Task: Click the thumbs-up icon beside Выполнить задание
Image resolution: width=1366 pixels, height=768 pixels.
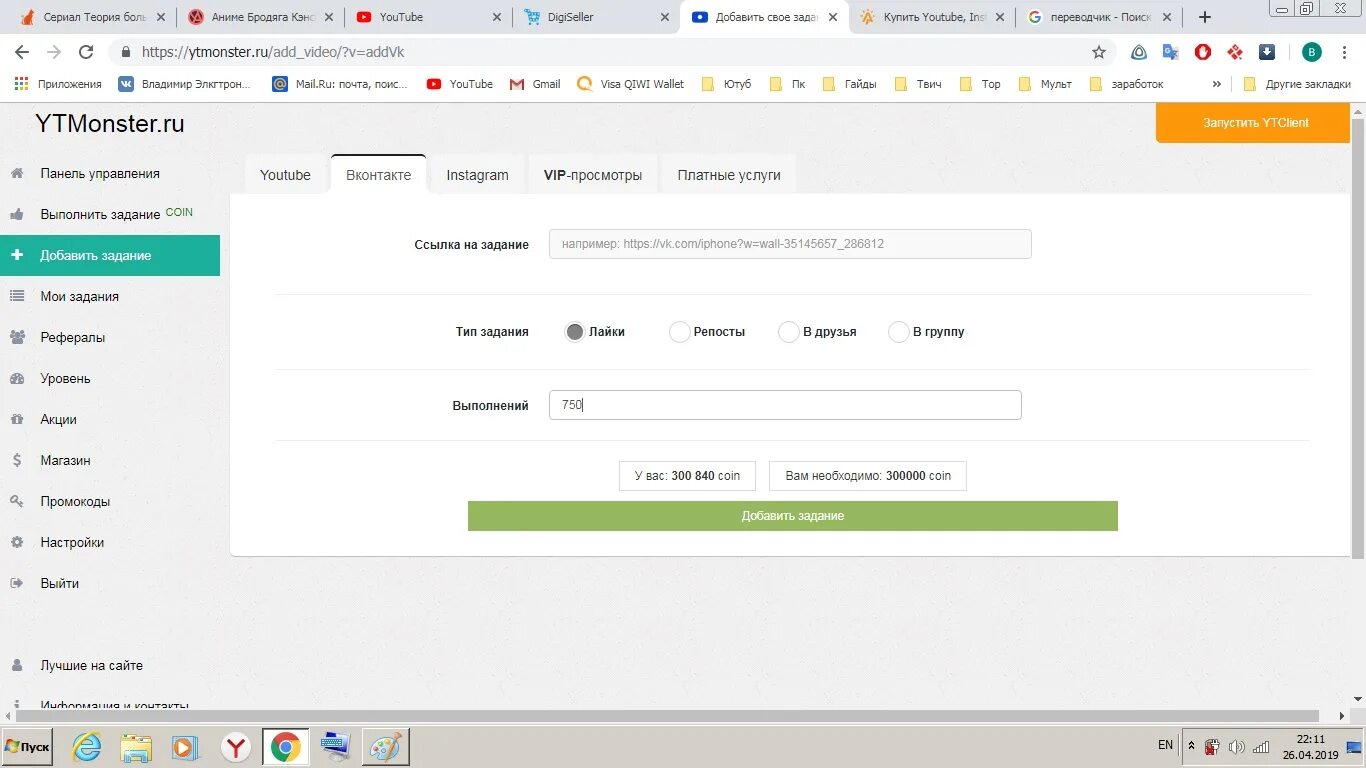Action: pyautogui.click(x=17, y=214)
